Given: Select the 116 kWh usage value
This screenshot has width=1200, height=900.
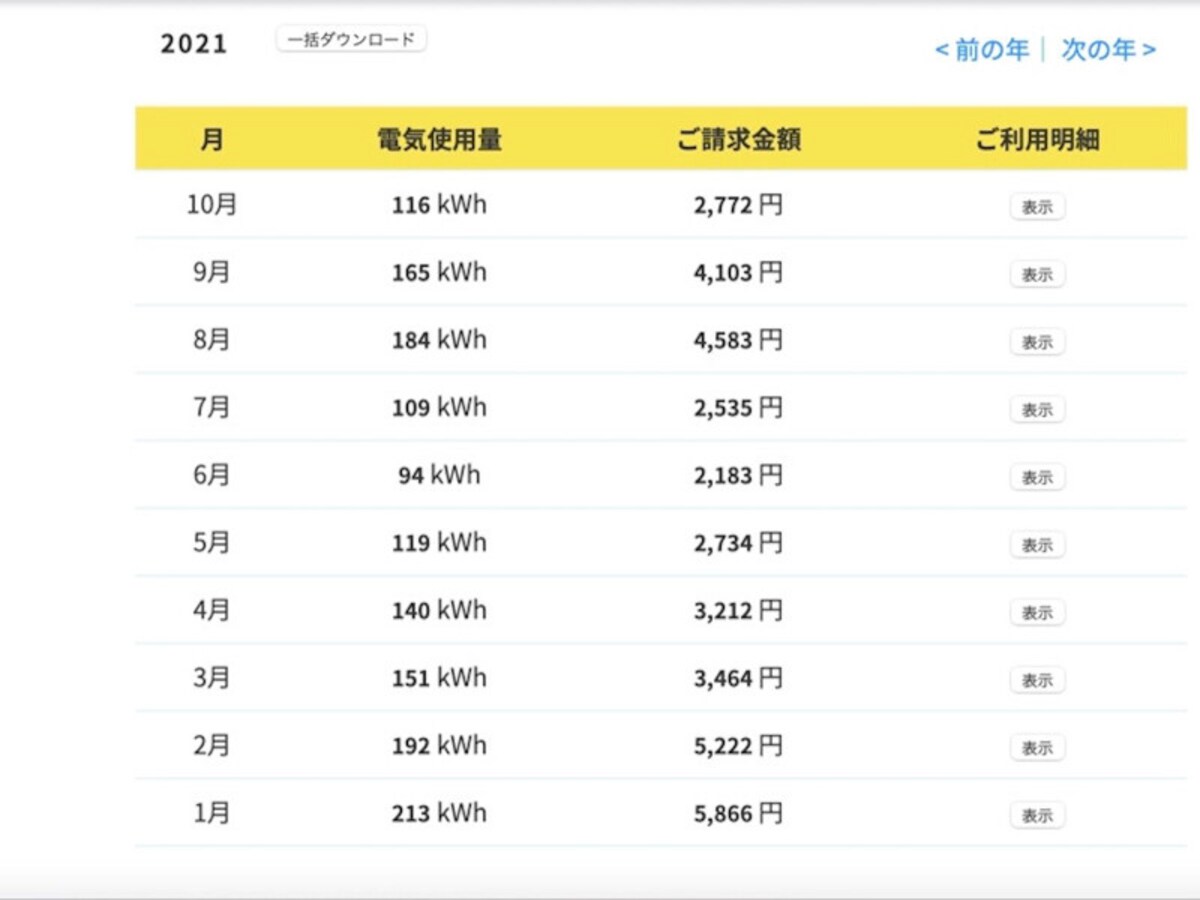Looking at the screenshot, I should click(x=439, y=205).
